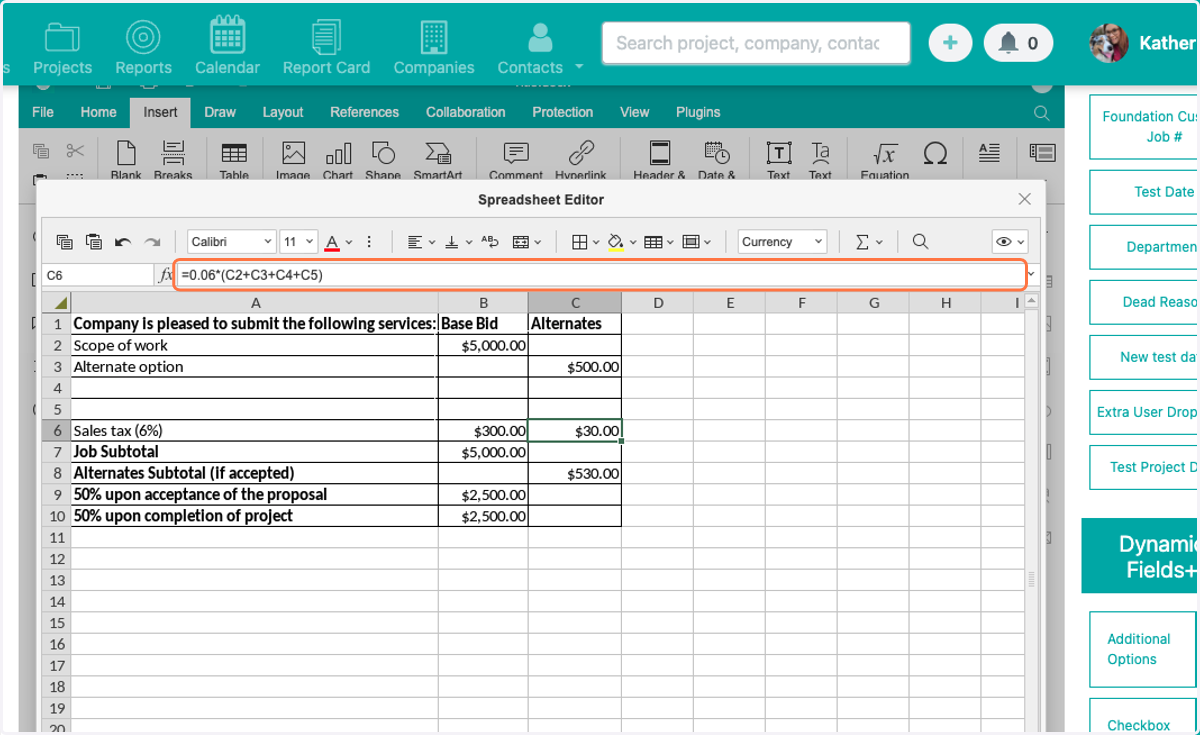The height and width of the screenshot is (735, 1200).
Task: Open the font size 11 dropdown
Action: [x=299, y=242]
